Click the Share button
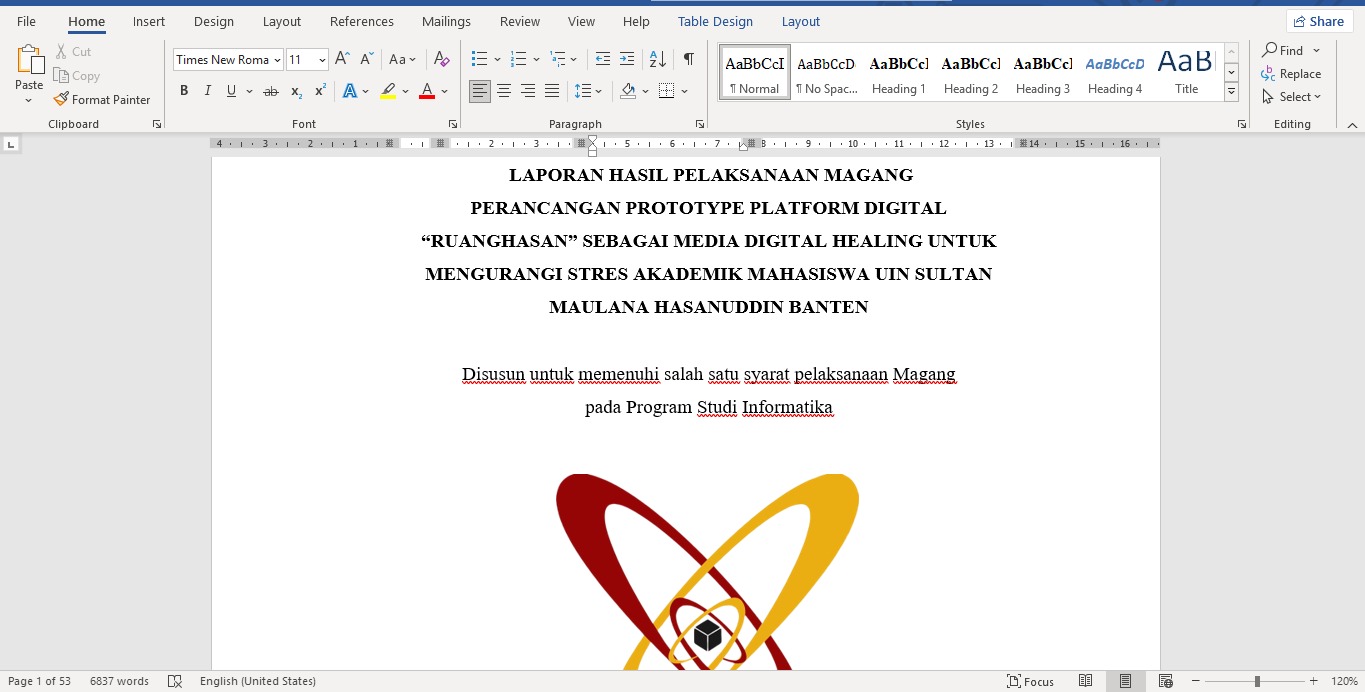1365x692 pixels. click(1319, 21)
